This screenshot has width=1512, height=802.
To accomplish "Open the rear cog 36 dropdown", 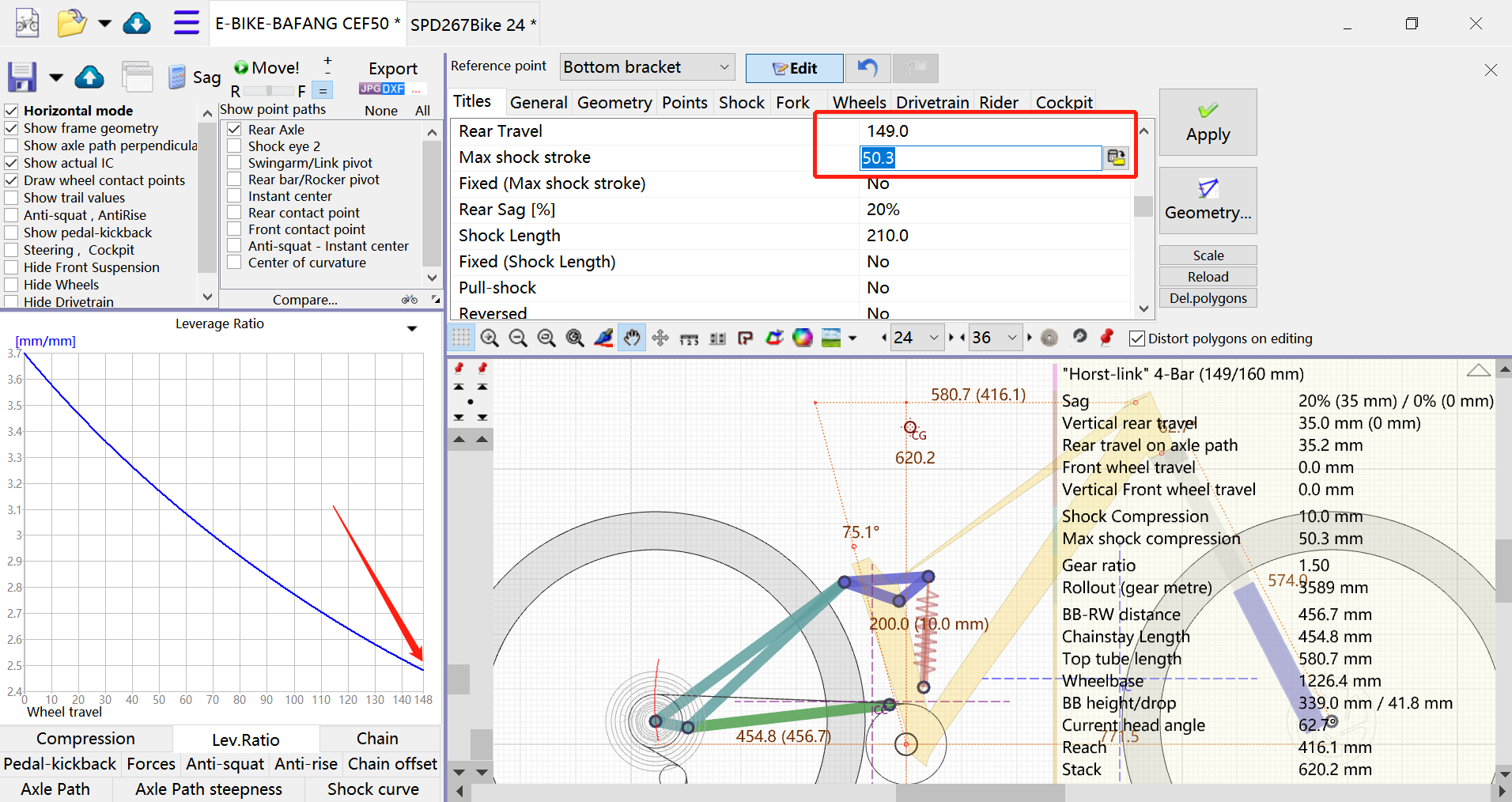I will (1012, 338).
